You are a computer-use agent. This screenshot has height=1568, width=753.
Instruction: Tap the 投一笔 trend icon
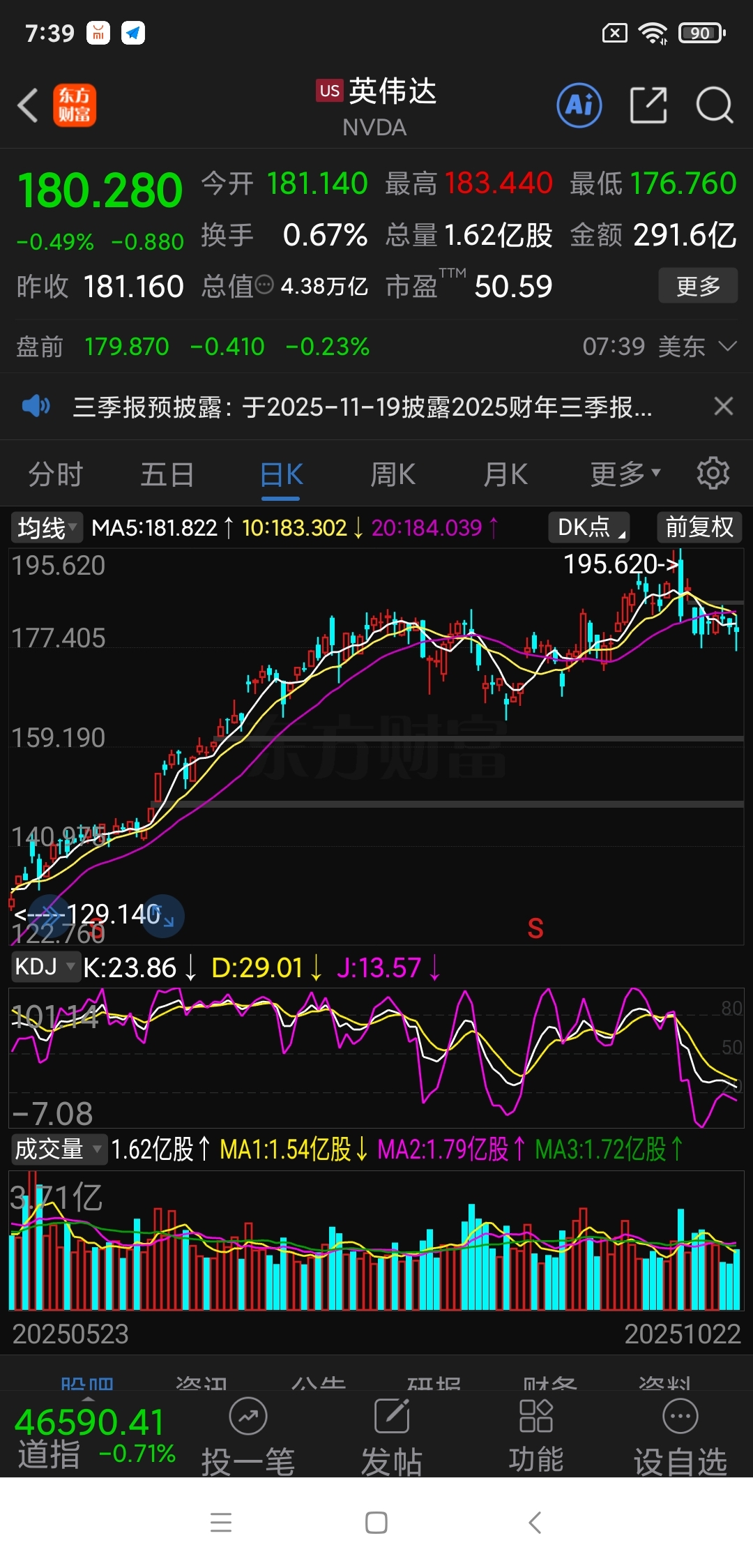tap(248, 1416)
